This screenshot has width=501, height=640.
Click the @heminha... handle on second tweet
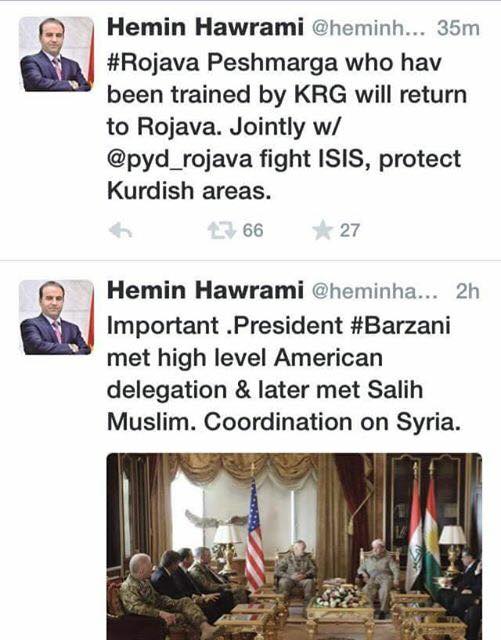(375, 291)
